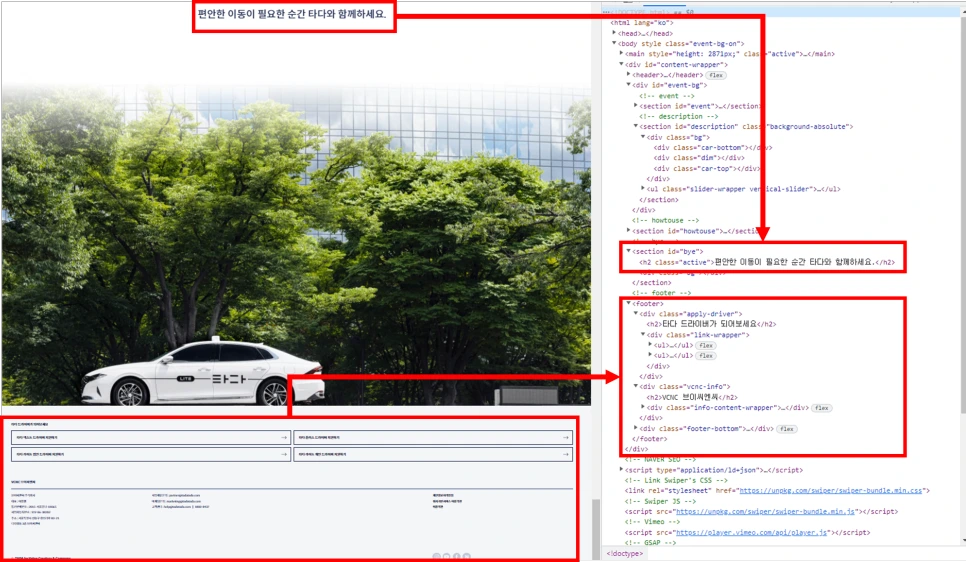Collapse the vcnc-info div node

[636, 386]
